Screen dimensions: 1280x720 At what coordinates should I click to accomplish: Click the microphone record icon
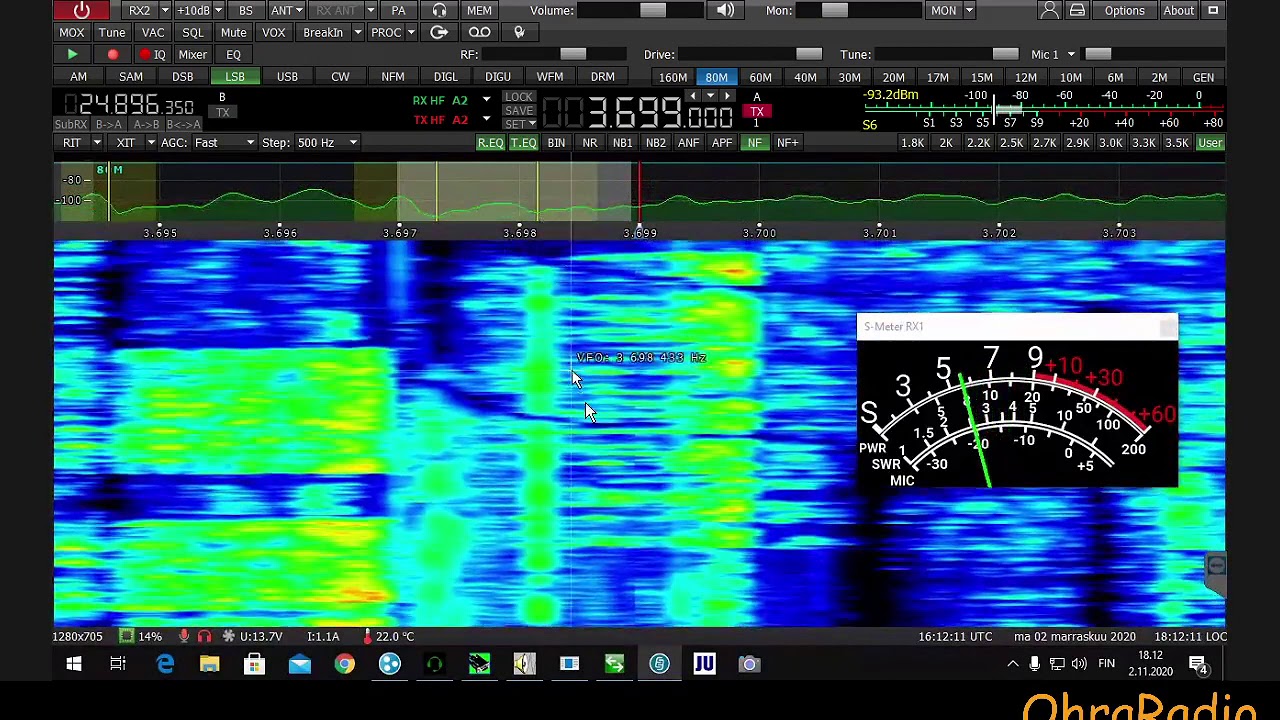click(x=519, y=32)
